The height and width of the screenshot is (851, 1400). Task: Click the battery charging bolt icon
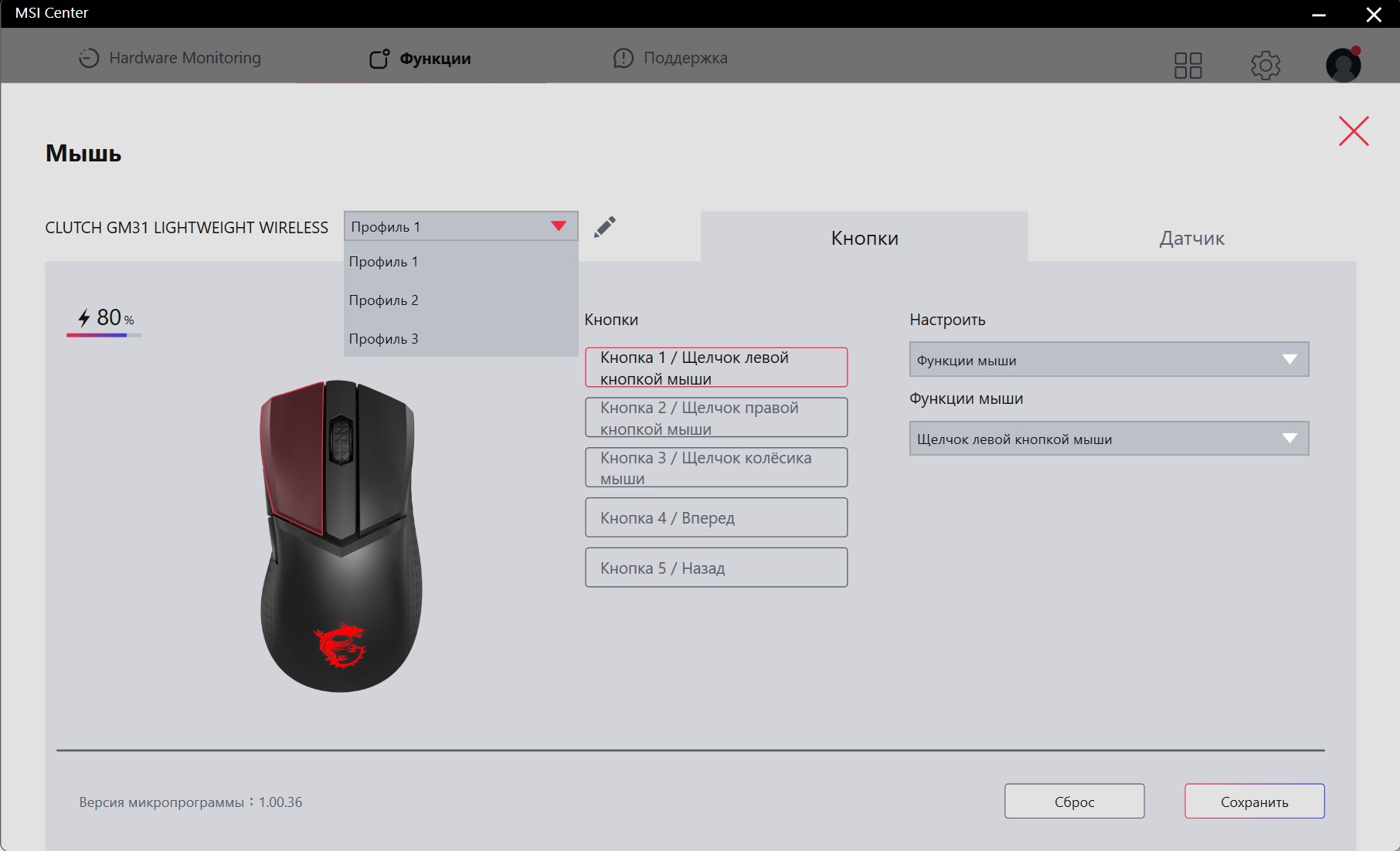(x=84, y=317)
